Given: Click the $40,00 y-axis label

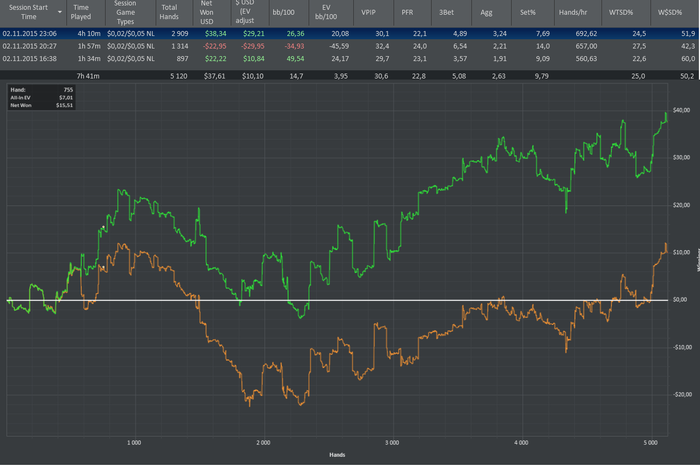Looking at the screenshot, I should point(681,110).
